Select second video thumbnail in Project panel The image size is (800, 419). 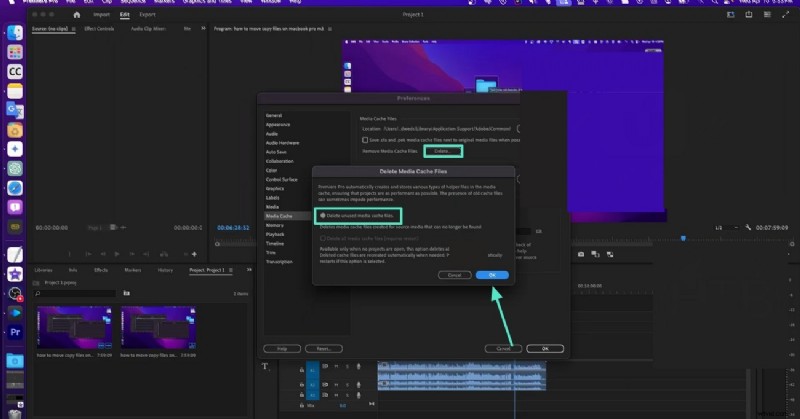[x=158, y=328]
